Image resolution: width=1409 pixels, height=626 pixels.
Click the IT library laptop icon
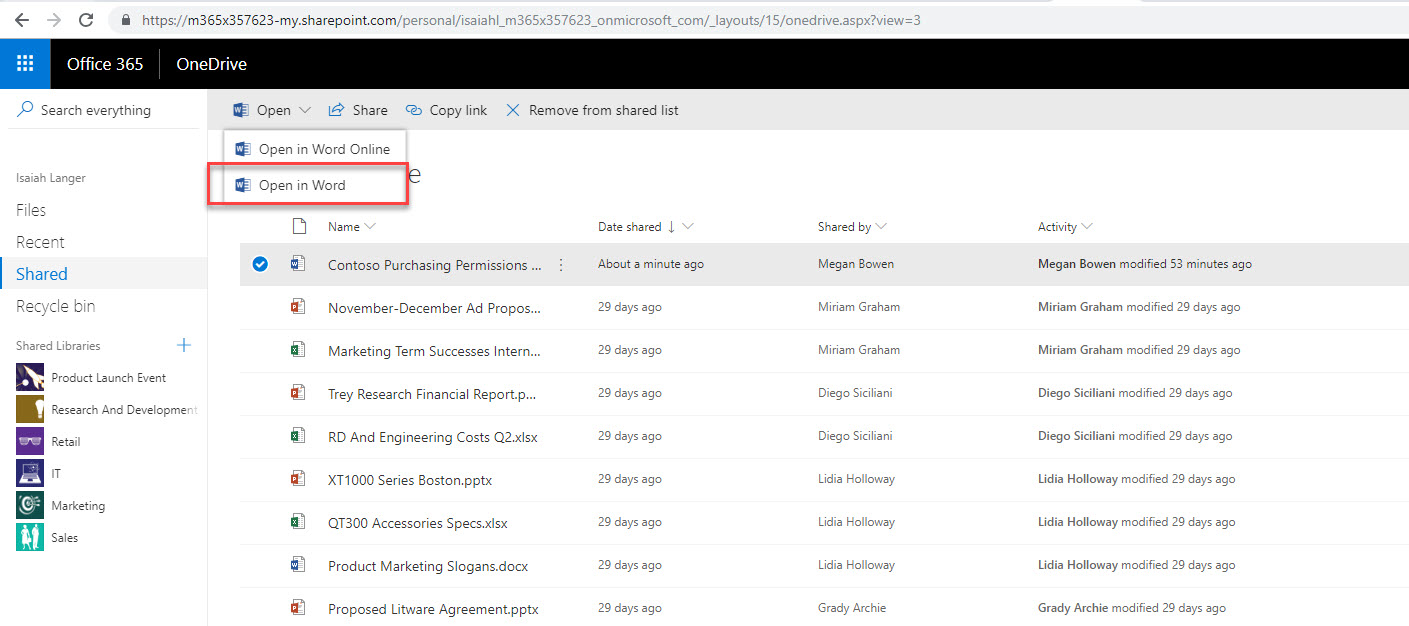pyautogui.click(x=30, y=473)
